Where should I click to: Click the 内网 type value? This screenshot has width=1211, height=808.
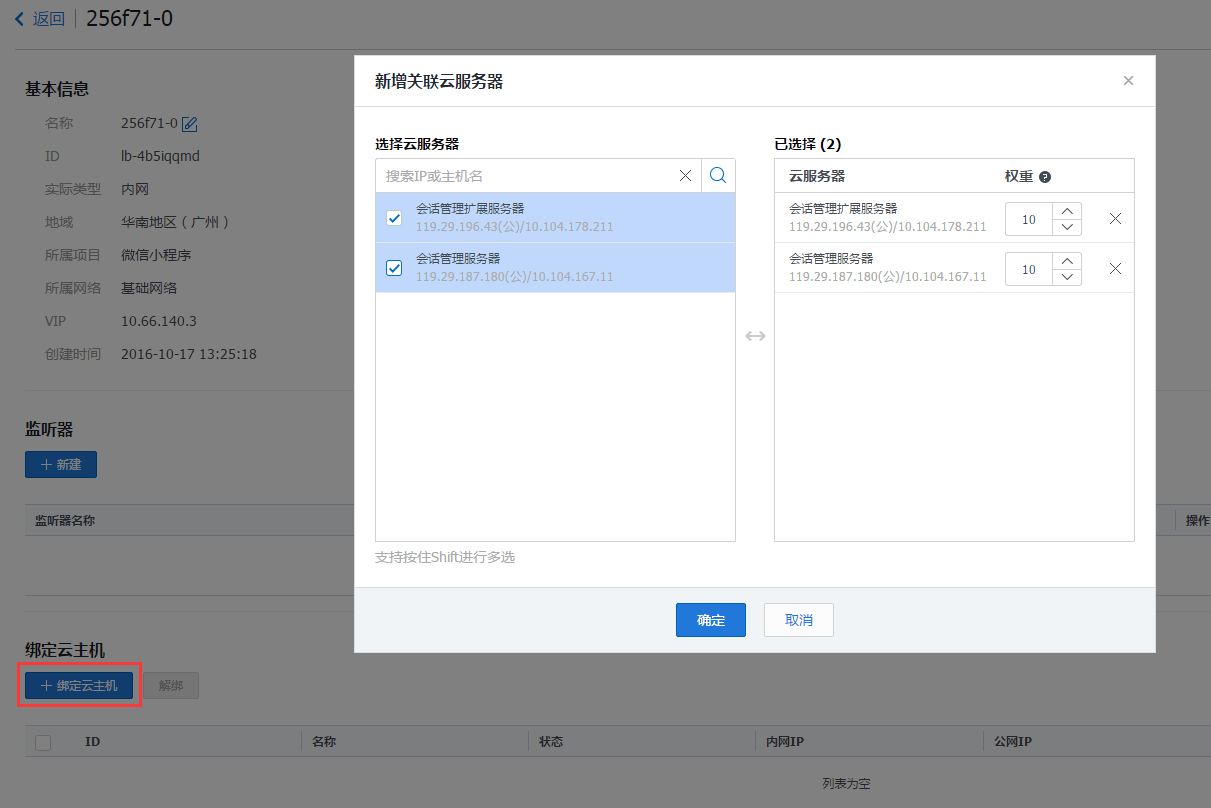135,189
